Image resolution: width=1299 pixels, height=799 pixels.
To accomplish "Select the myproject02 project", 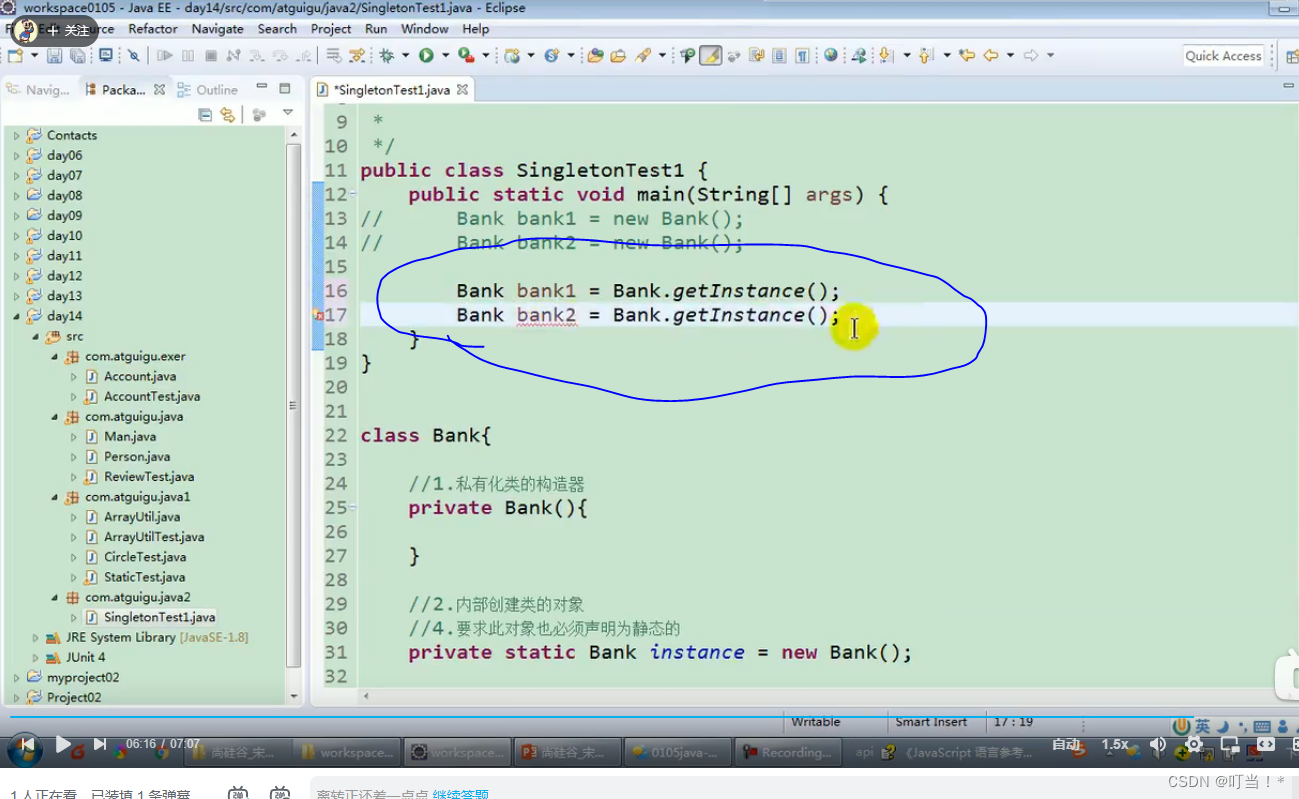I will [82, 677].
